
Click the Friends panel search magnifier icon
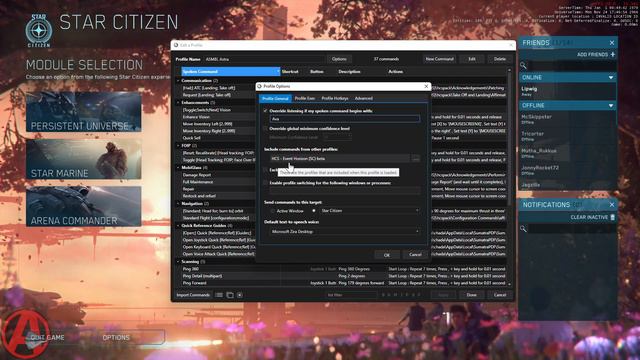[x=523, y=65]
